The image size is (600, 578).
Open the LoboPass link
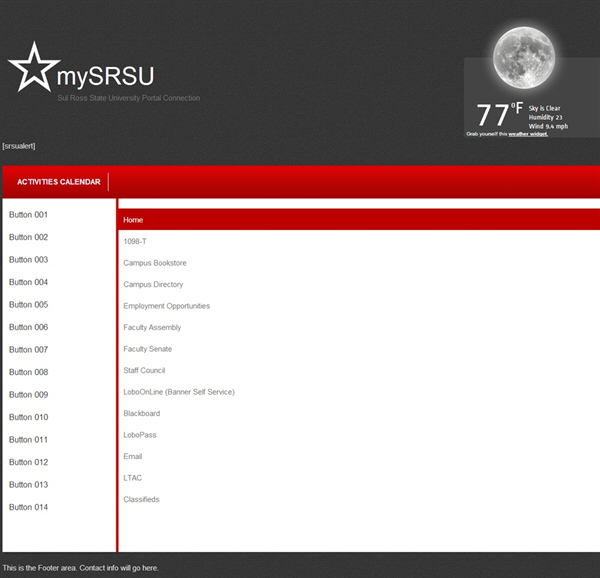[x=140, y=435]
